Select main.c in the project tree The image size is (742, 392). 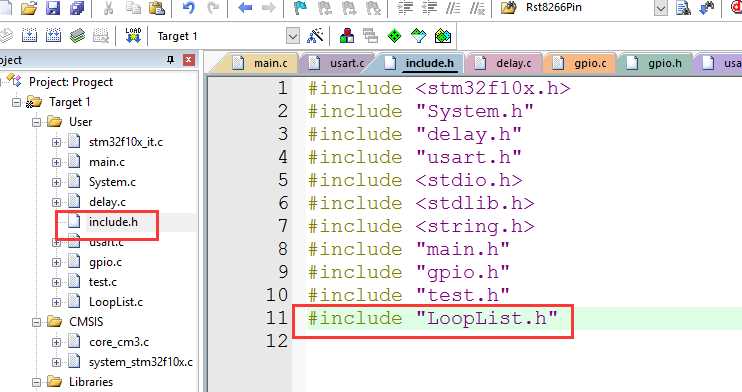107,162
